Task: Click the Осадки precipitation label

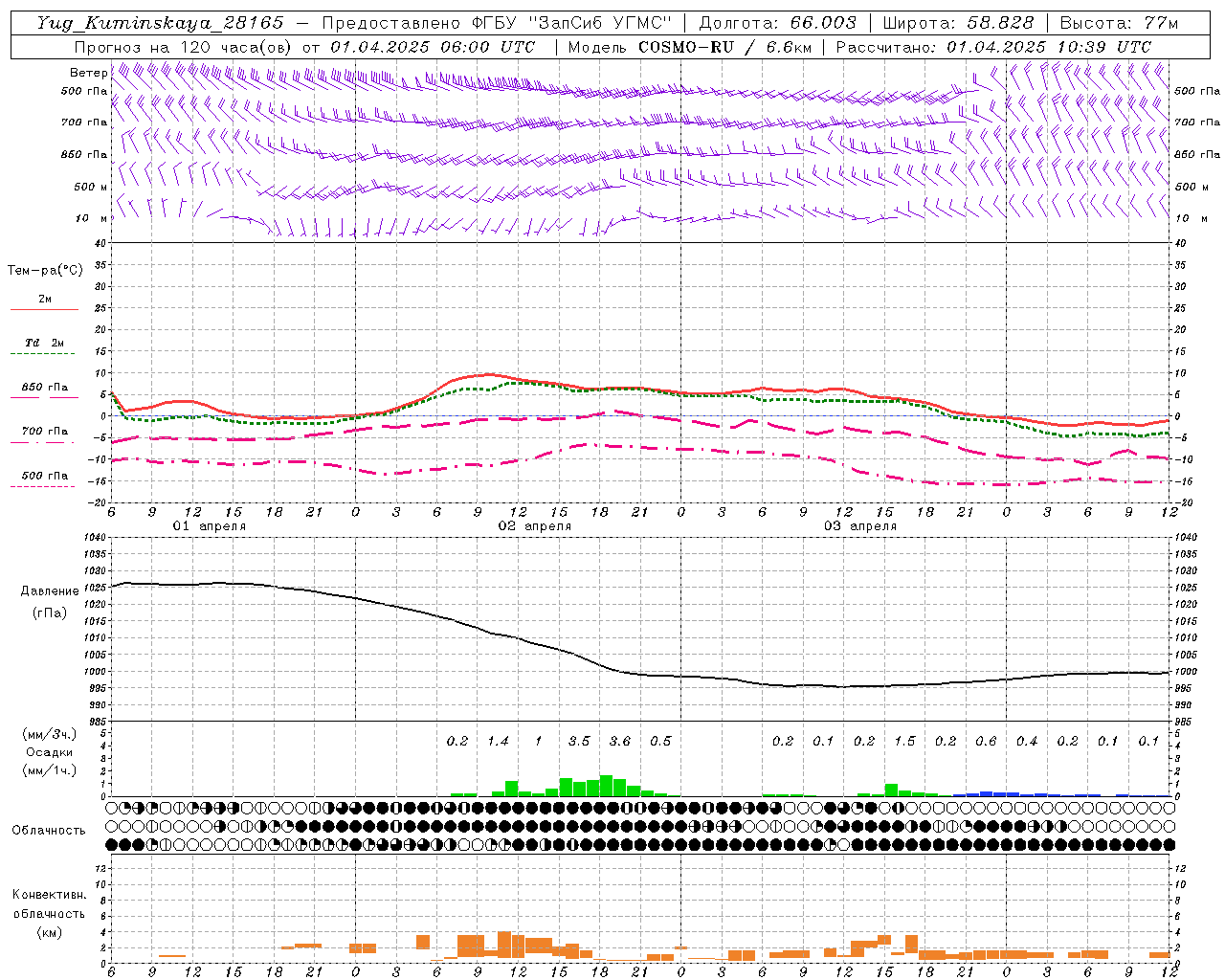Action: pyautogui.click(x=49, y=752)
